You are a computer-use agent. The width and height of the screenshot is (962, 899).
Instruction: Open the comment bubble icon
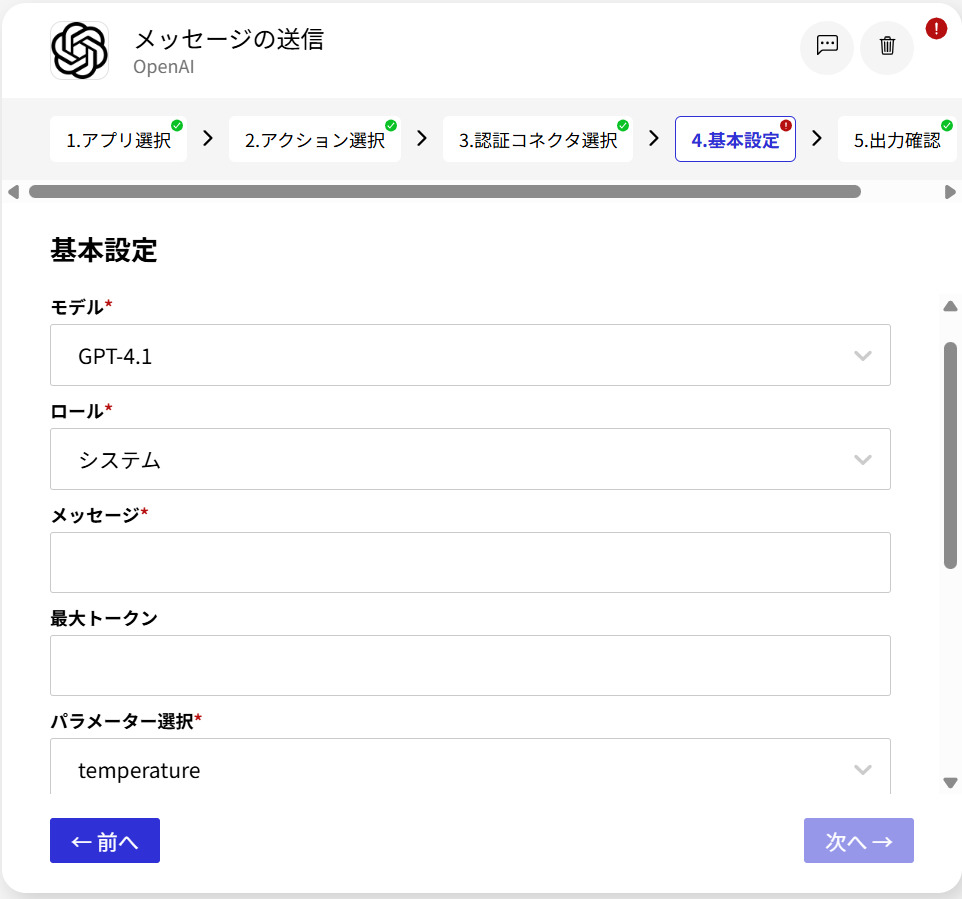pyautogui.click(x=827, y=46)
